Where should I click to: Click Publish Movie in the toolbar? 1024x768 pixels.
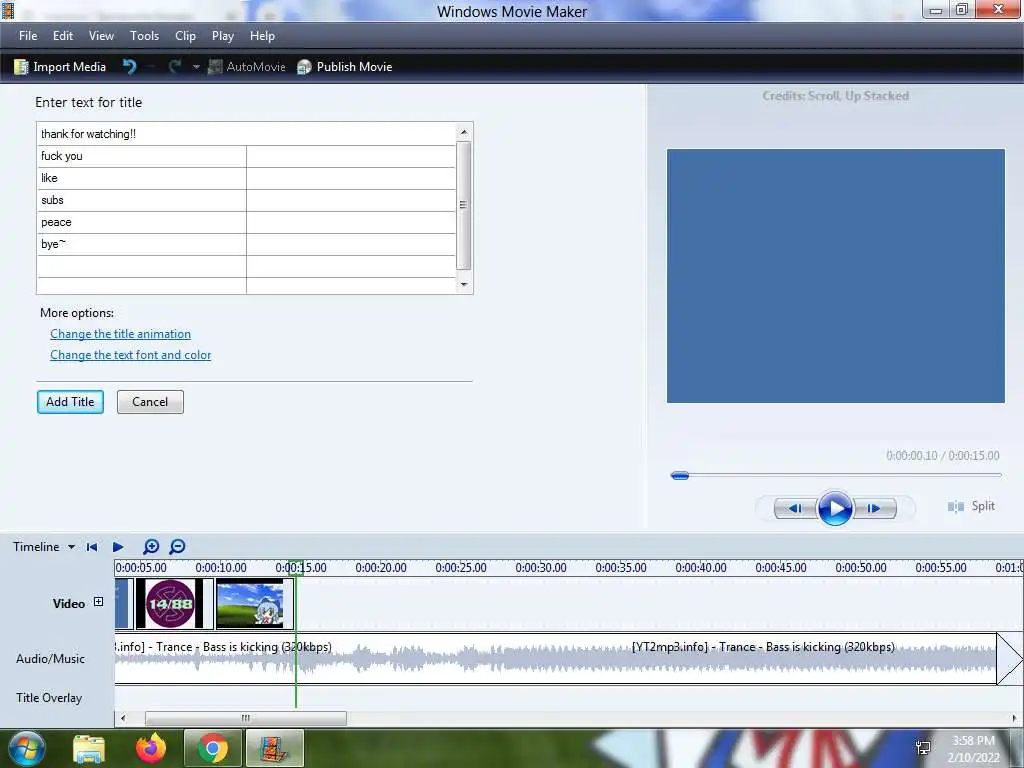[345, 67]
